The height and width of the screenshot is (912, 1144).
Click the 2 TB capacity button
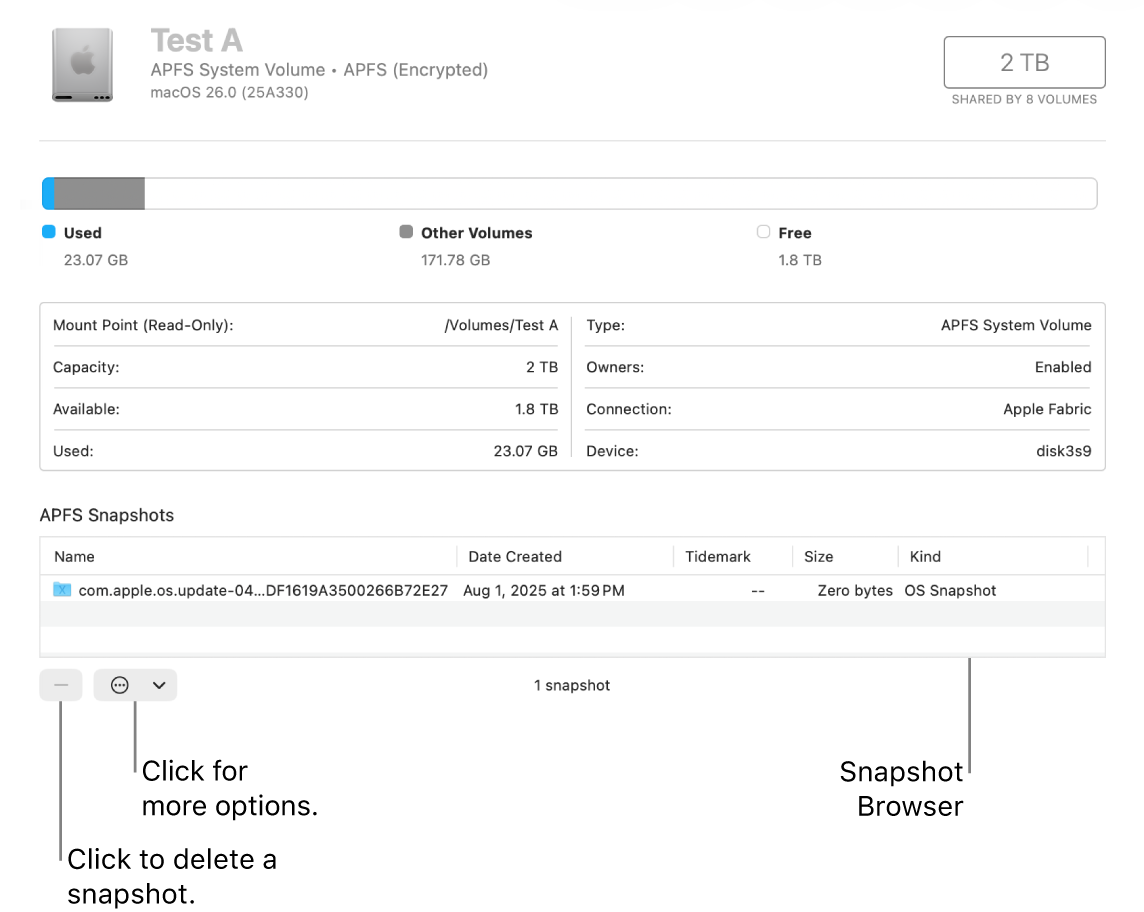tap(1023, 61)
